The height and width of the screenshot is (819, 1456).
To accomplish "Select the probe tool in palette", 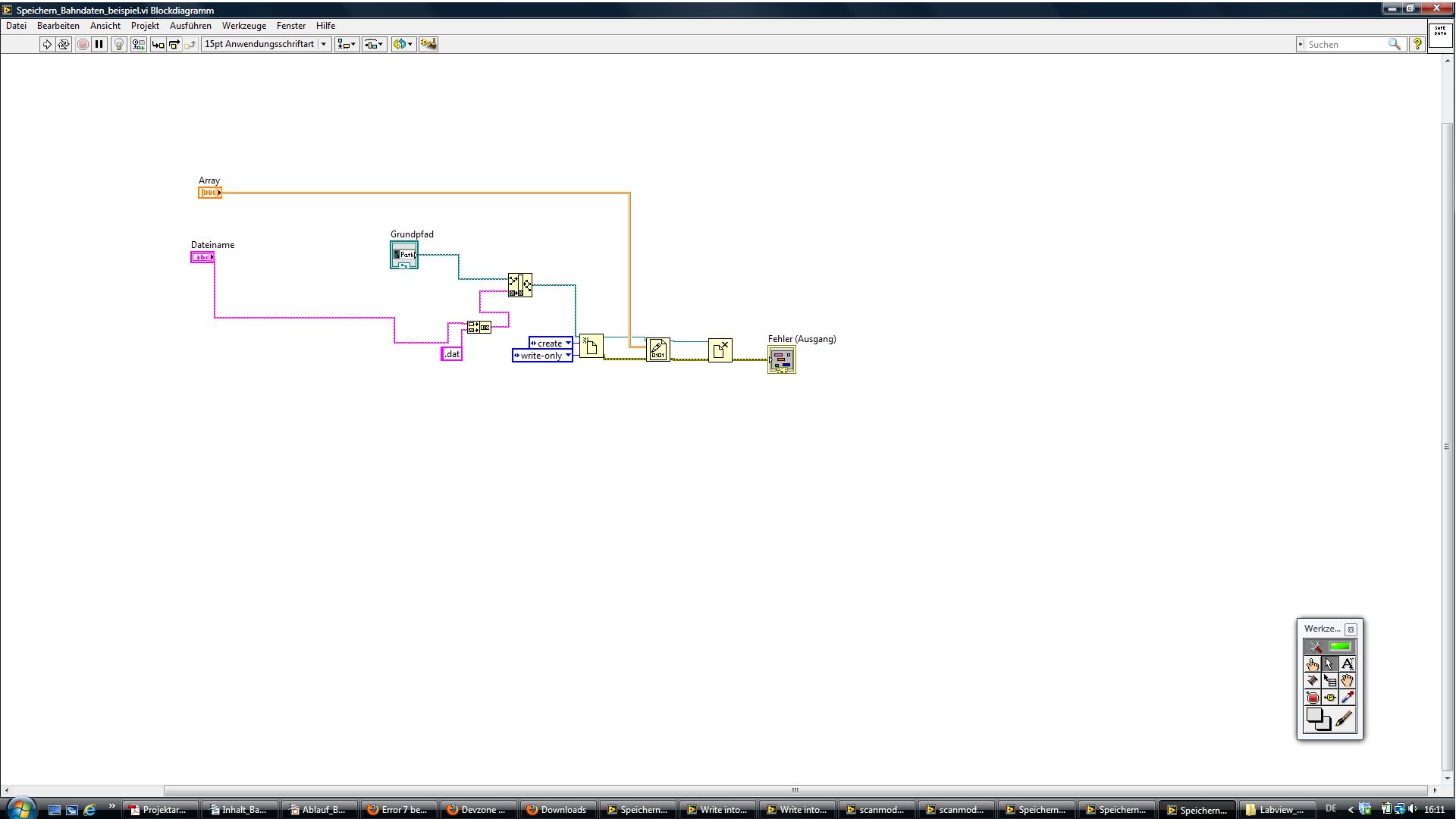I will pos(1330,698).
